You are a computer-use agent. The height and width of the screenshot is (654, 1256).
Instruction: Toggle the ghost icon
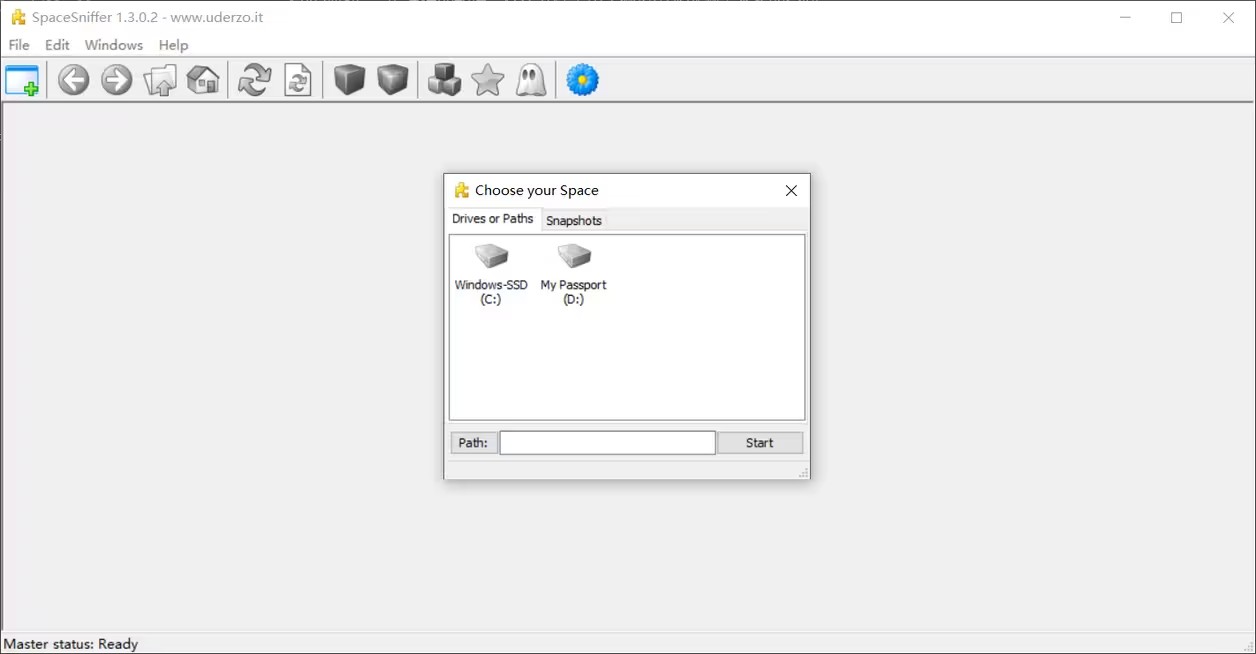click(x=531, y=80)
